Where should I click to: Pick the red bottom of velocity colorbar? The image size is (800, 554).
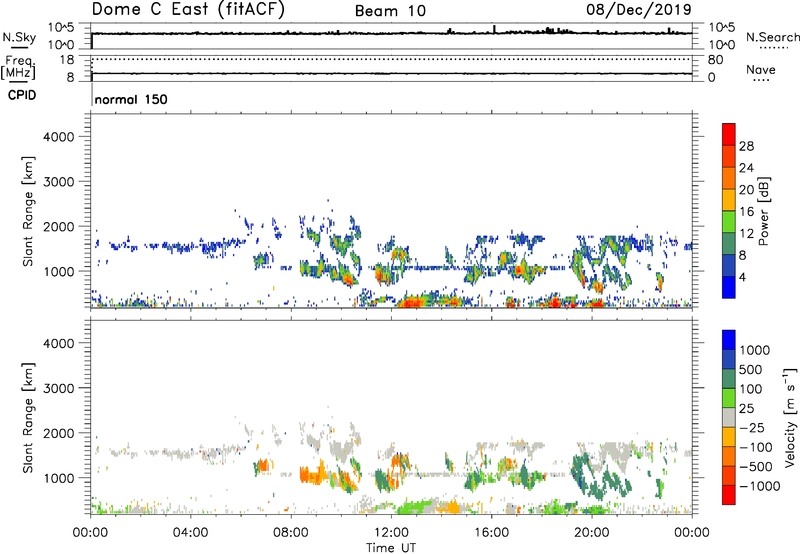coord(729,495)
